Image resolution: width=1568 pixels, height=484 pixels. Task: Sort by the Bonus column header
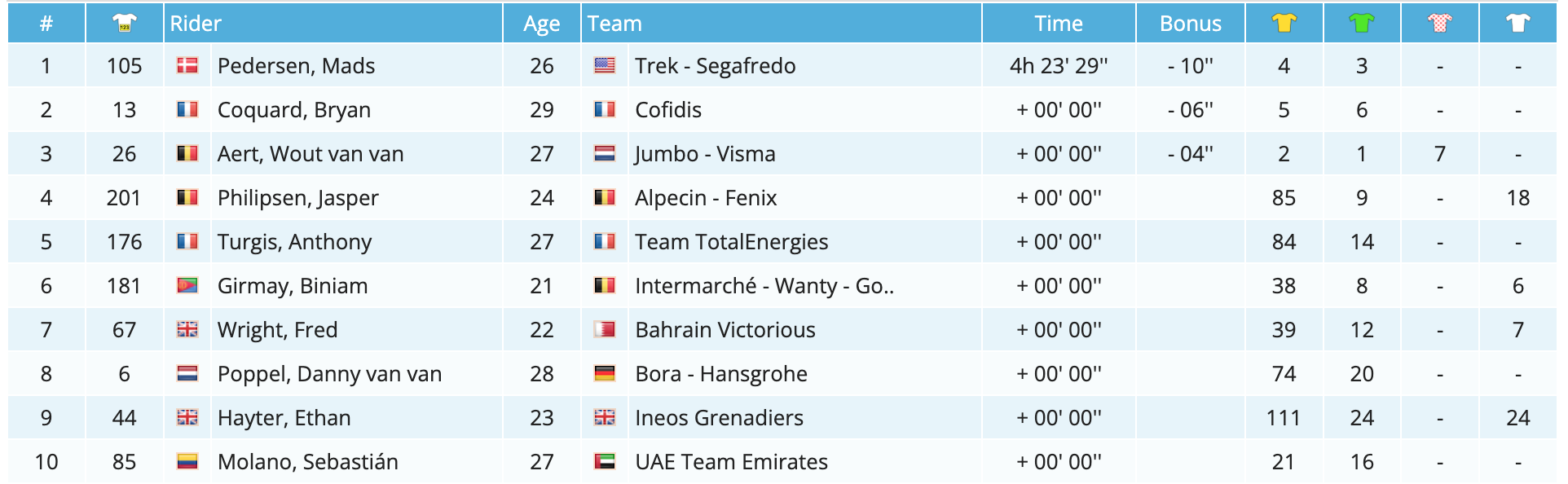click(x=1190, y=24)
